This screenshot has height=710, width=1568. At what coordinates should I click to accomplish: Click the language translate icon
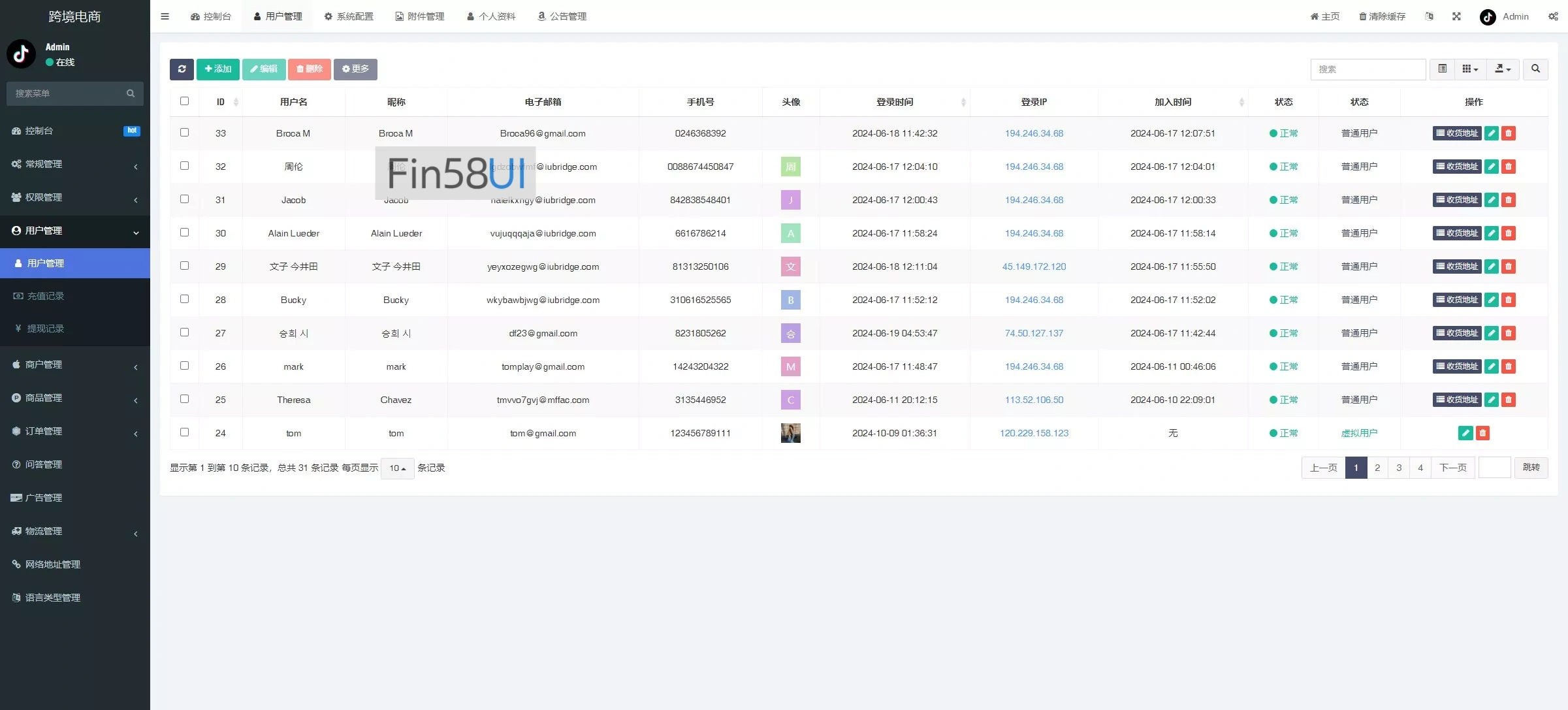click(1429, 16)
